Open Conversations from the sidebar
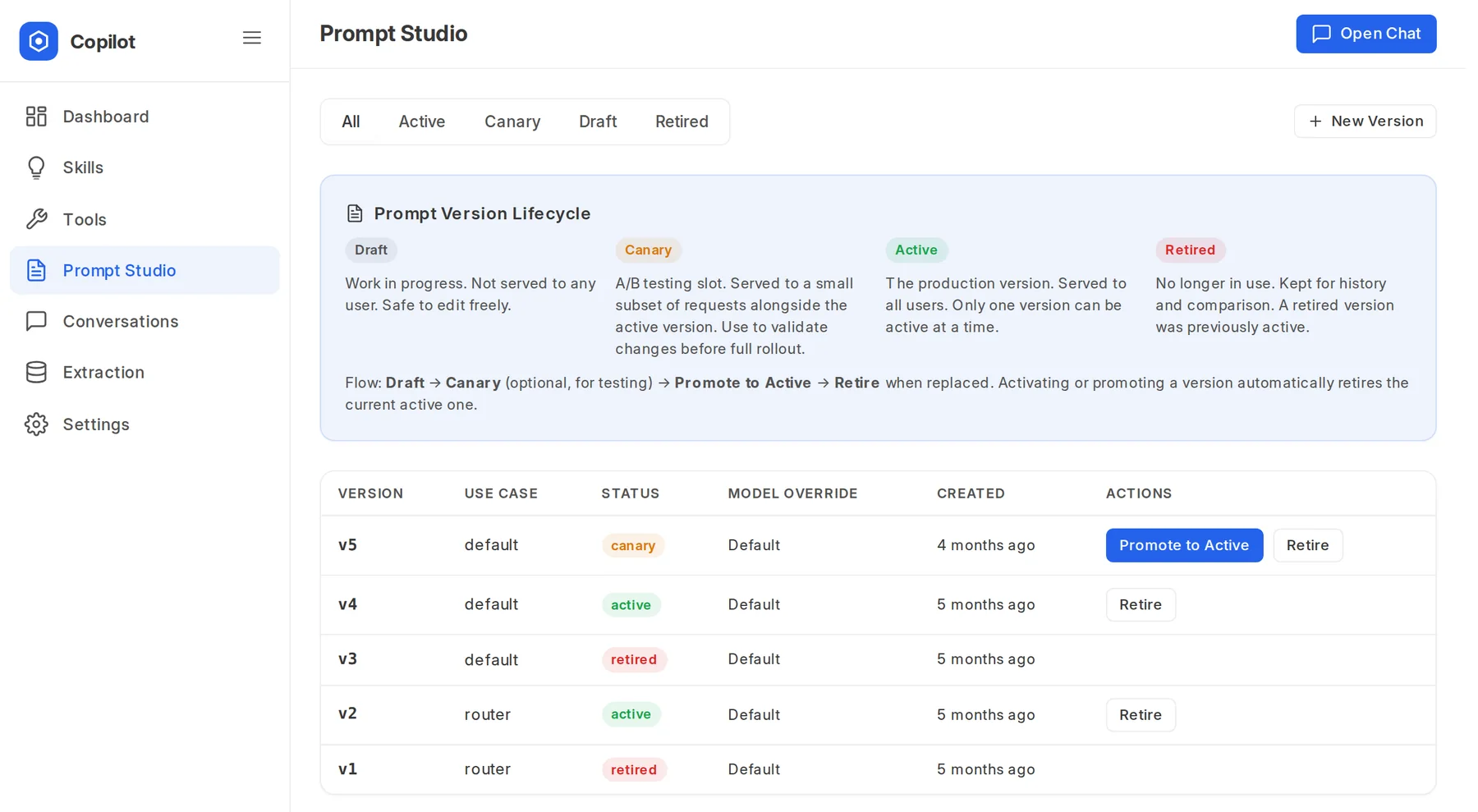Screen dimensions: 1478x812 (145, 321)
